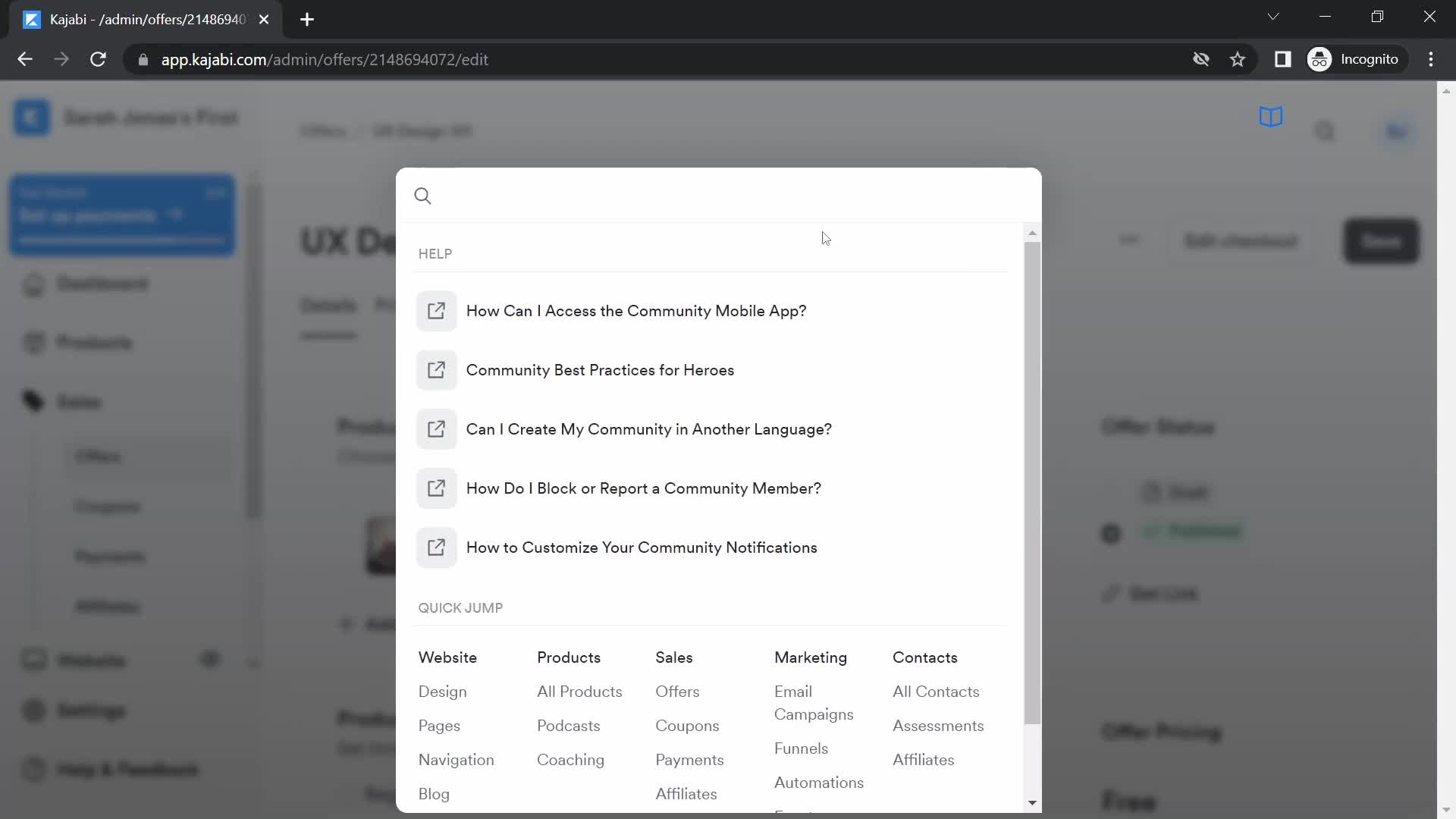Select the Kajabi admin offers tab
Image resolution: width=1456 pixels, height=819 pixels.
pos(146,20)
